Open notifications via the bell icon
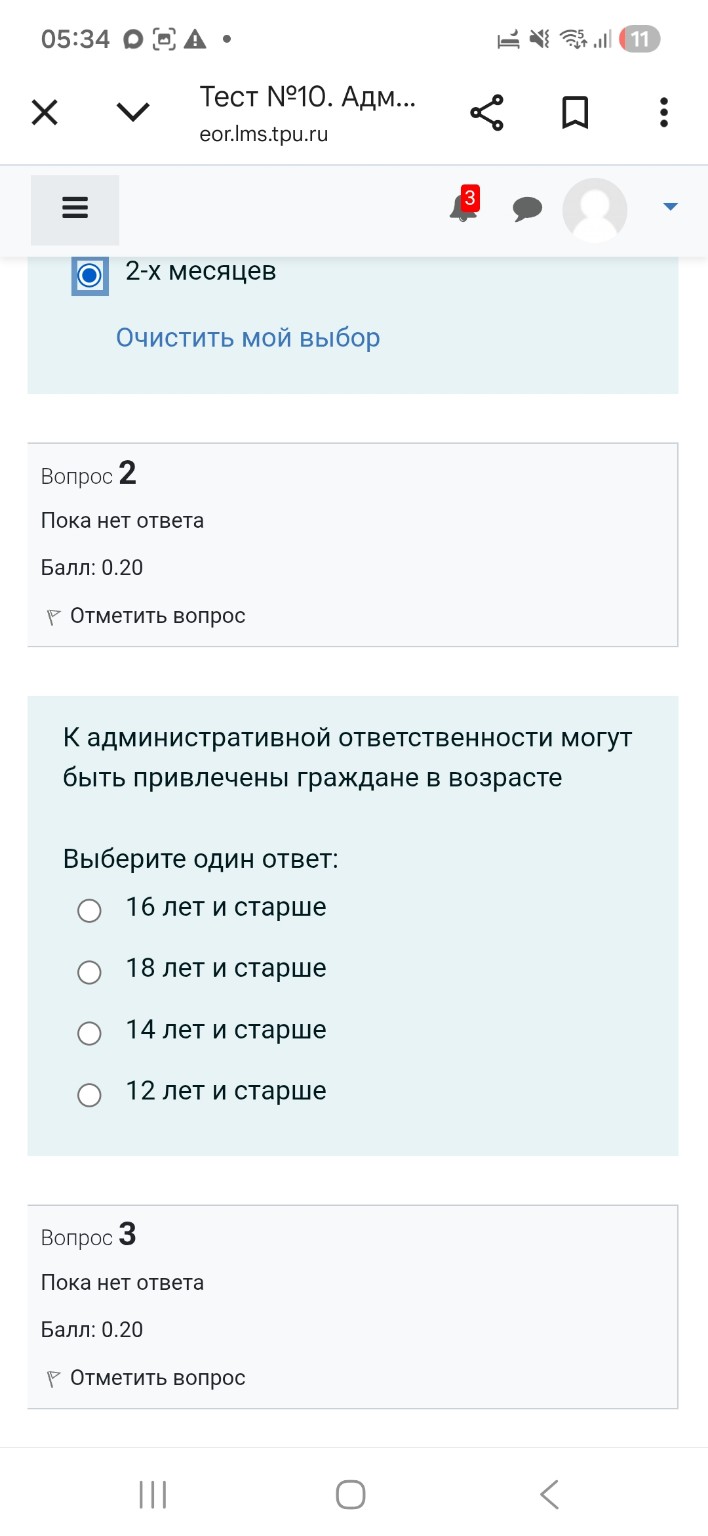 [462, 210]
